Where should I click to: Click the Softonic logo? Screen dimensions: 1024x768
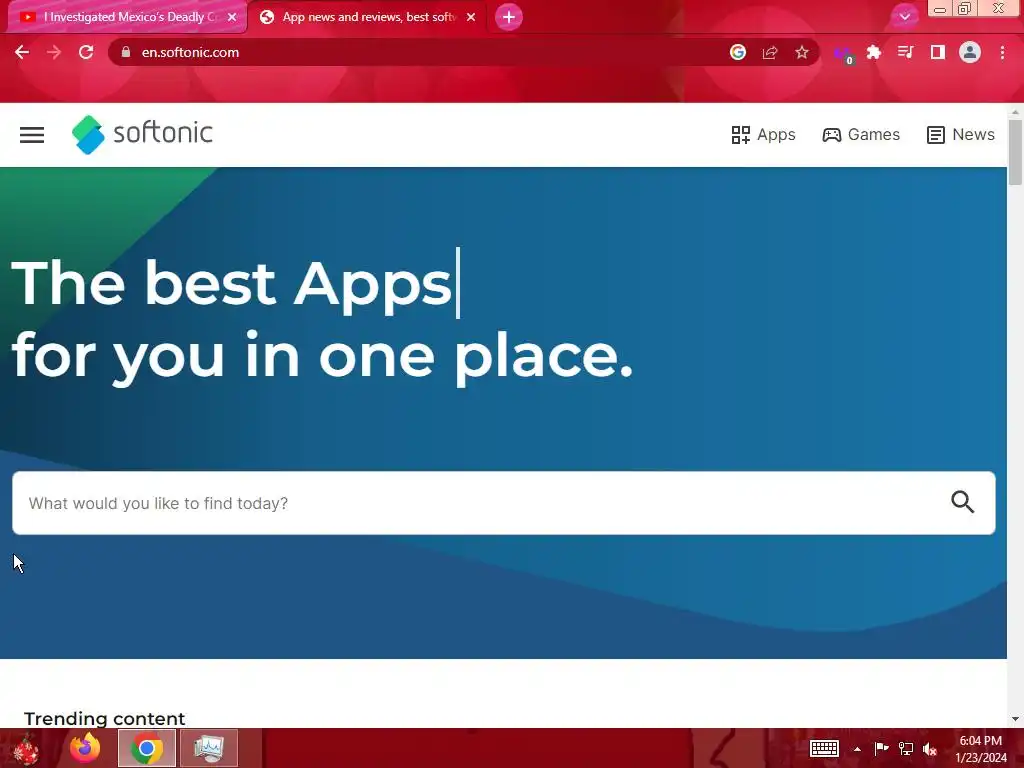[x=142, y=135]
